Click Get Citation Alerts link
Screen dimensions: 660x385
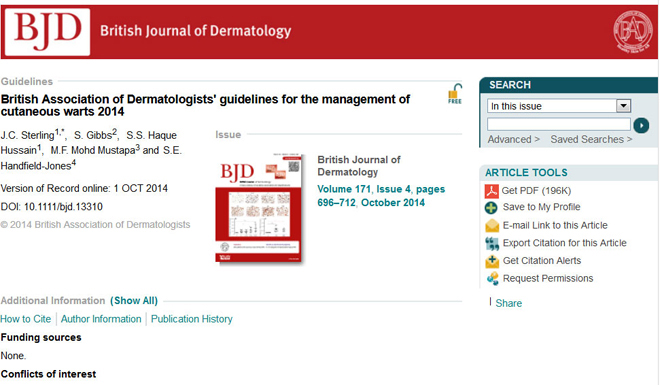click(542, 260)
